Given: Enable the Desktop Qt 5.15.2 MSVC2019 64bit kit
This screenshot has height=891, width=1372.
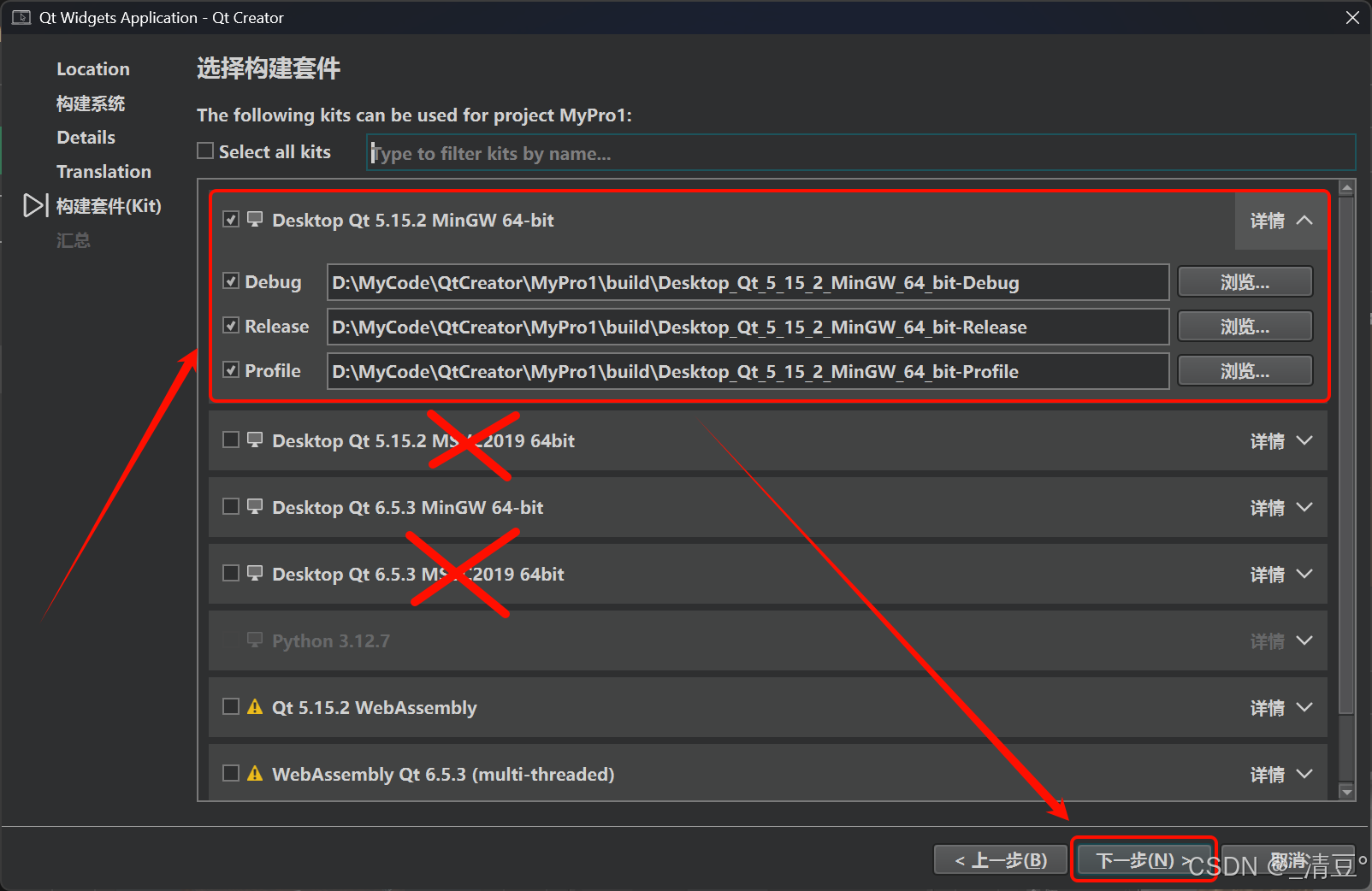Looking at the screenshot, I should point(231,440).
